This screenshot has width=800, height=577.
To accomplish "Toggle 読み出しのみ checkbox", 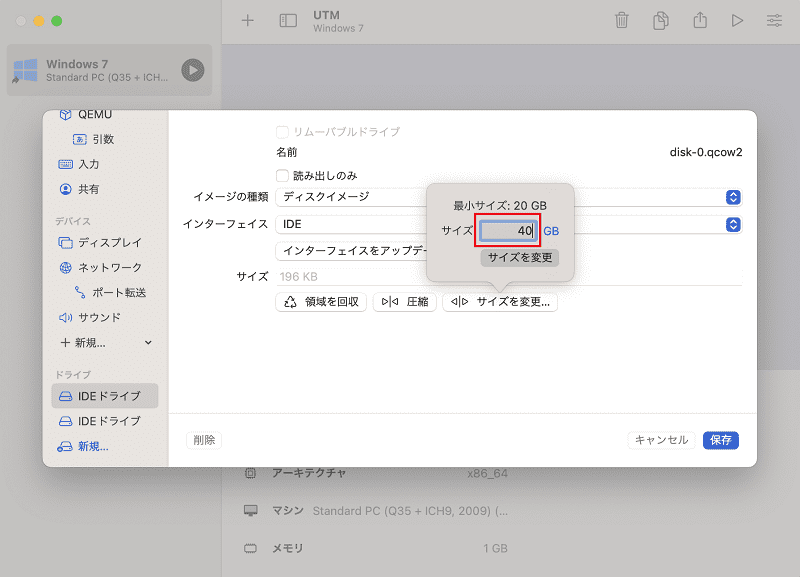I will click(282, 176).
